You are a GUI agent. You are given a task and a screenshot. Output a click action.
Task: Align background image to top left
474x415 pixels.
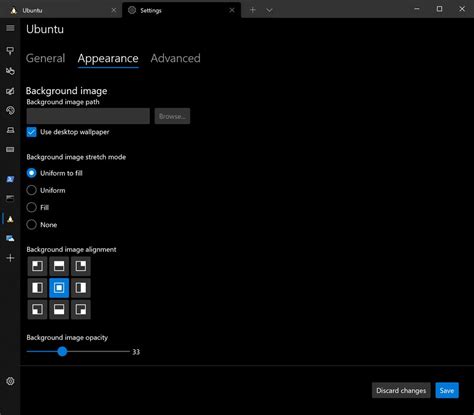click(x=37, y=266)
